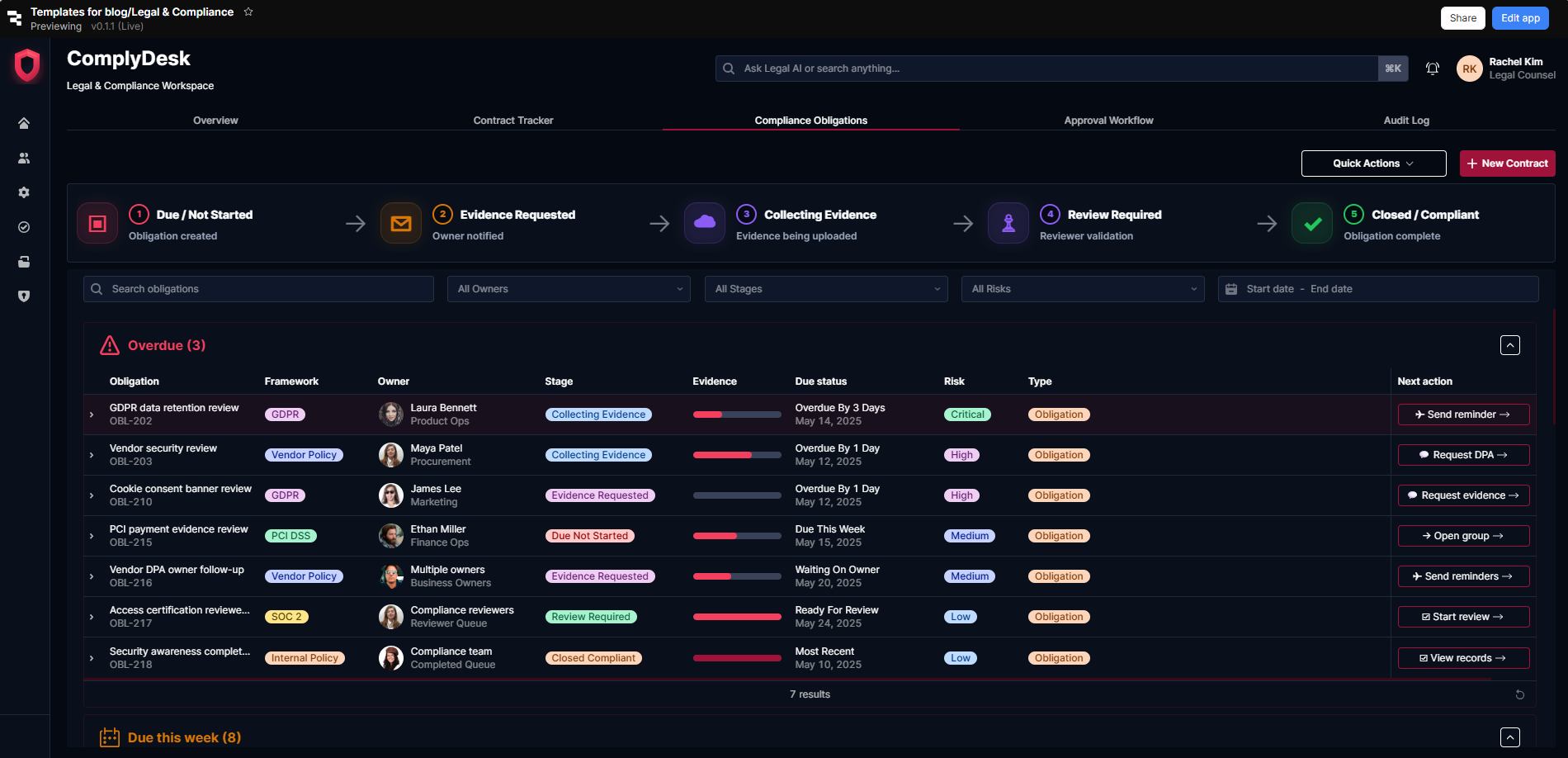Click Rachel Kim RK avatar

point(1469,69)
